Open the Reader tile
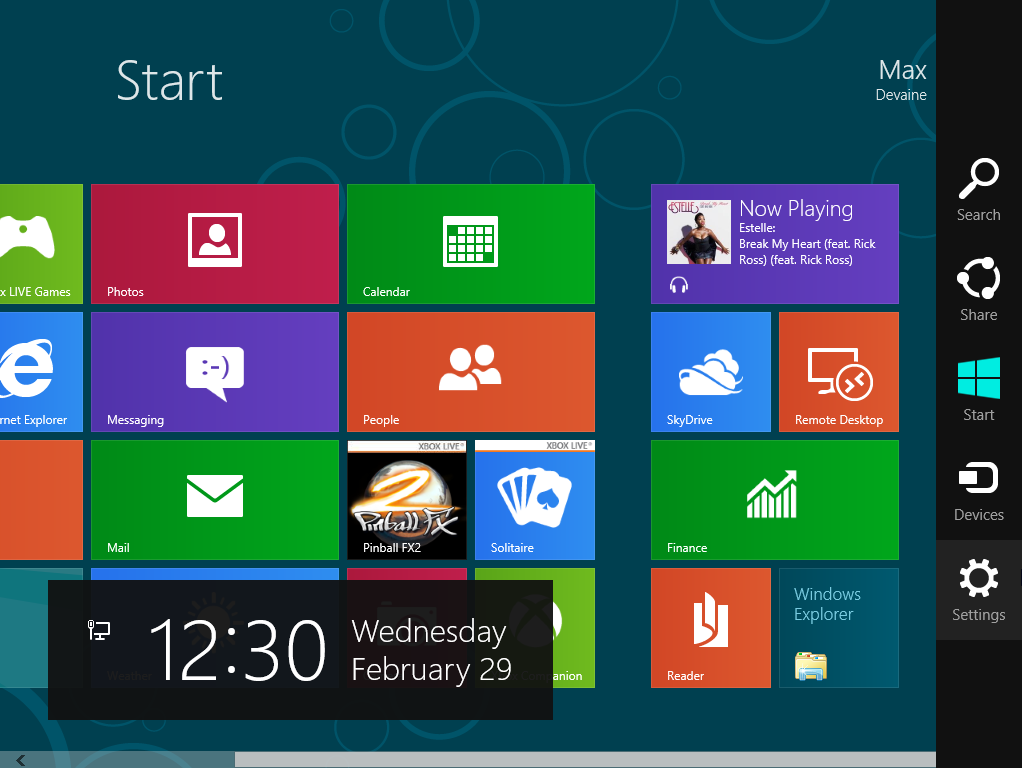Image resolution: width=1022 pixels, height=768 pixels. pos(710,628)
